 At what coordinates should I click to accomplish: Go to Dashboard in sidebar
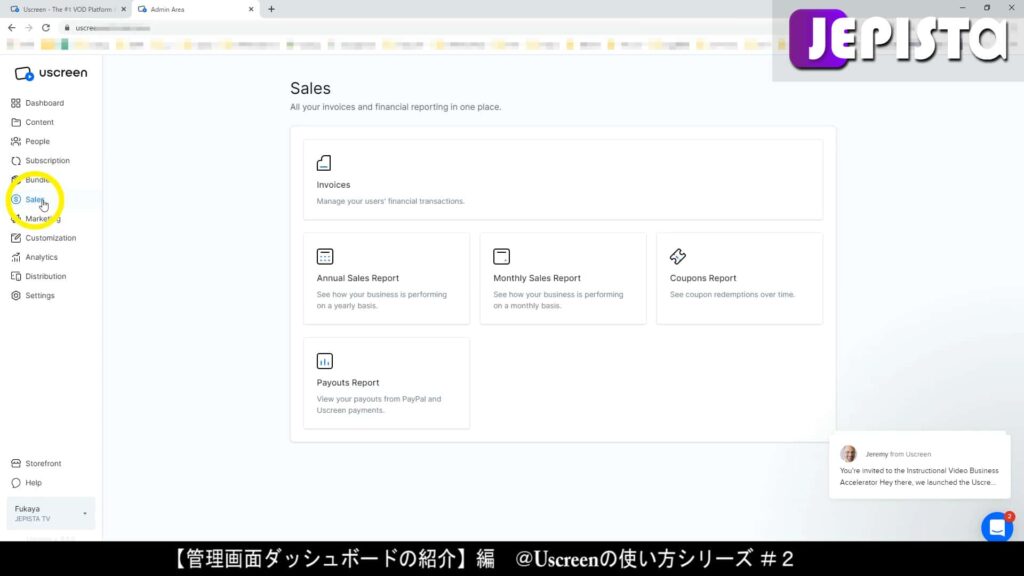coord(44,103)
